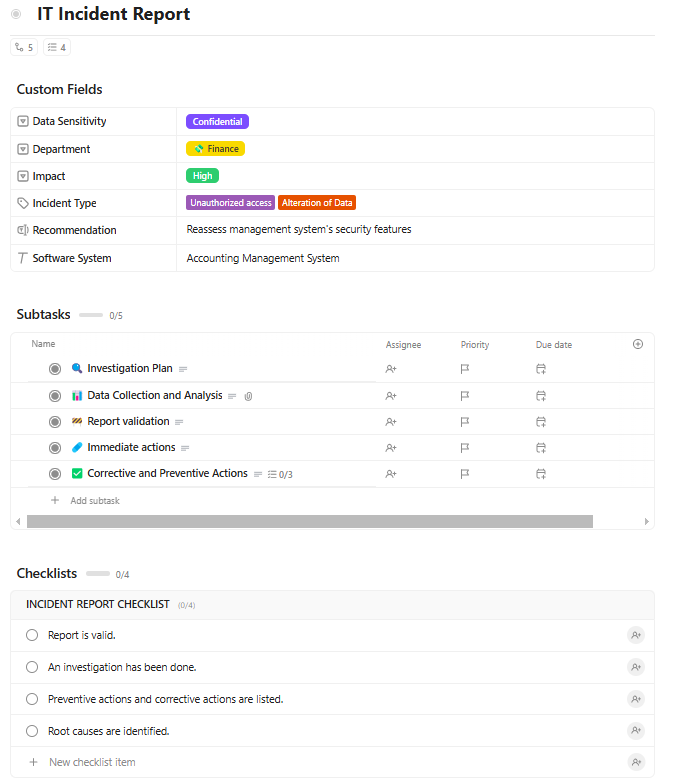Viewport: 685px width, 784px height.
Task: Click attachment icon on Data Collection and Analysis
Action: tap(248, 396)
